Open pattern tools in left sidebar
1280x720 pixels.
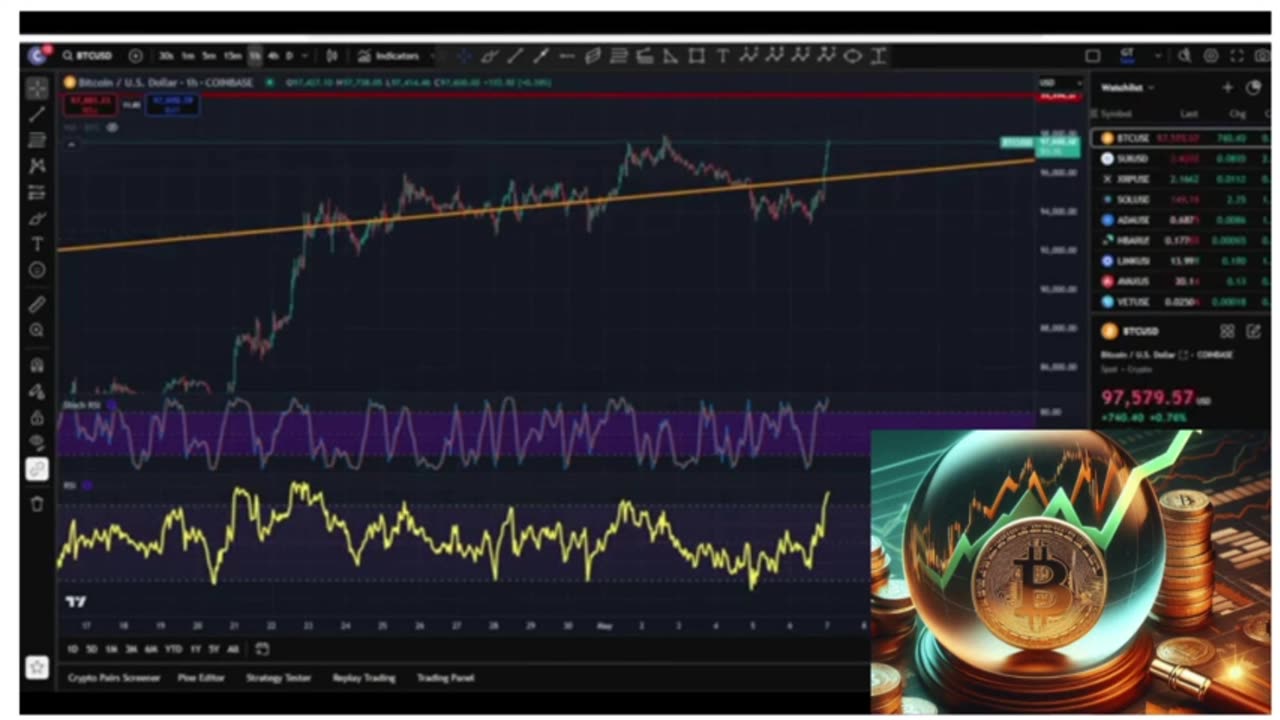click(x=37, y=166)
